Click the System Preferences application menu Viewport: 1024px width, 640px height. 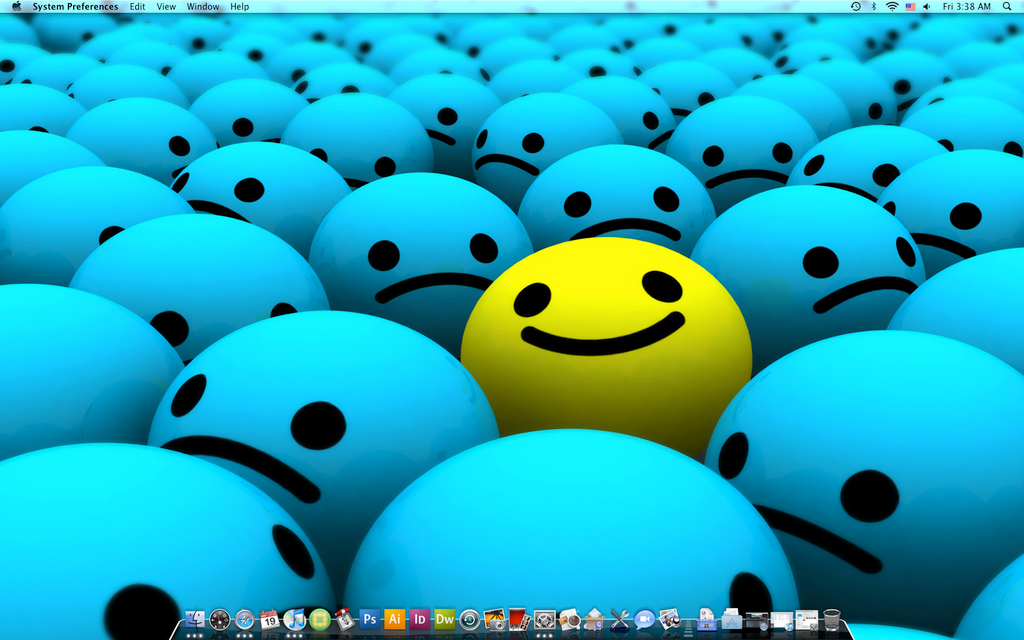coord(75,7)
